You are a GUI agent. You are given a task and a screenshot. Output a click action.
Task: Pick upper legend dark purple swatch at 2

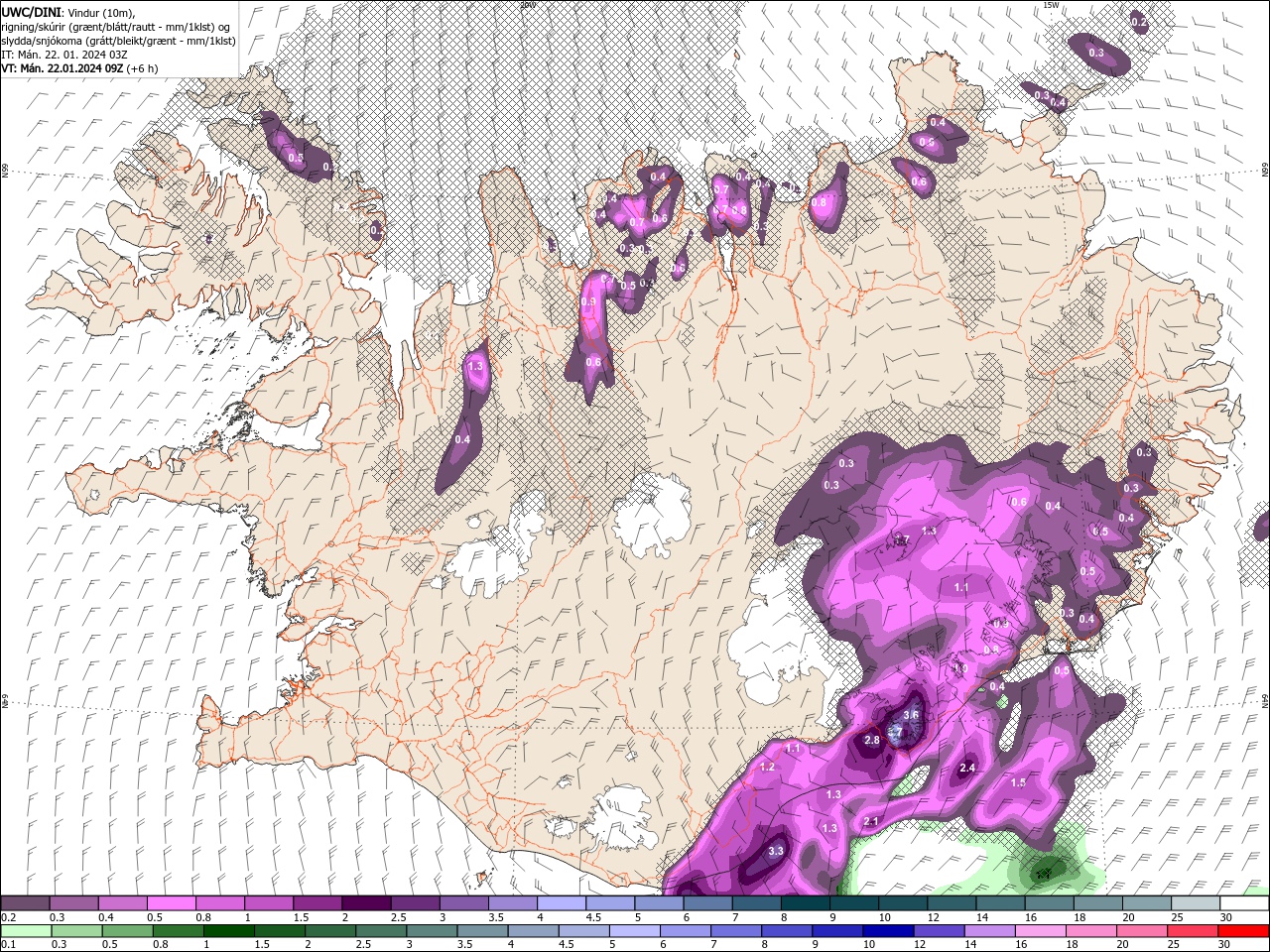[x=366, y=903]
